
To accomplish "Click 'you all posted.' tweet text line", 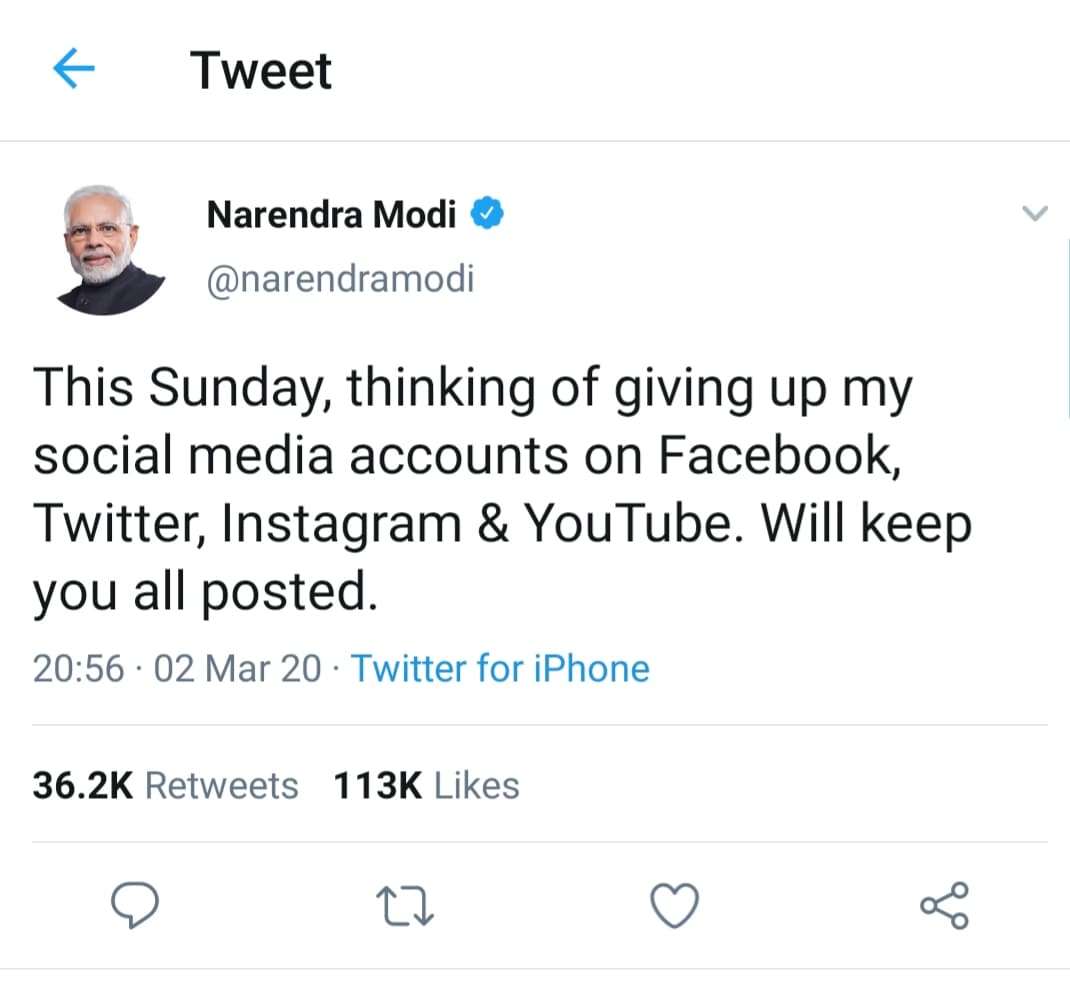I will pos(205,593).
